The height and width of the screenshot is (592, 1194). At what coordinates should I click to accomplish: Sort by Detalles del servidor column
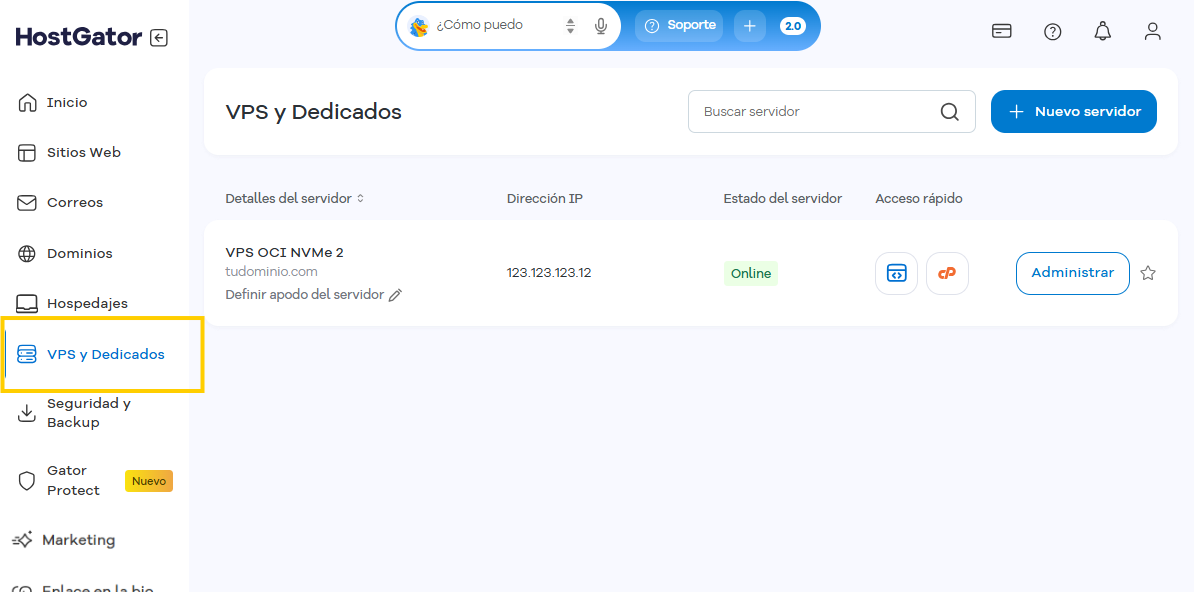[x=295, y=199]
